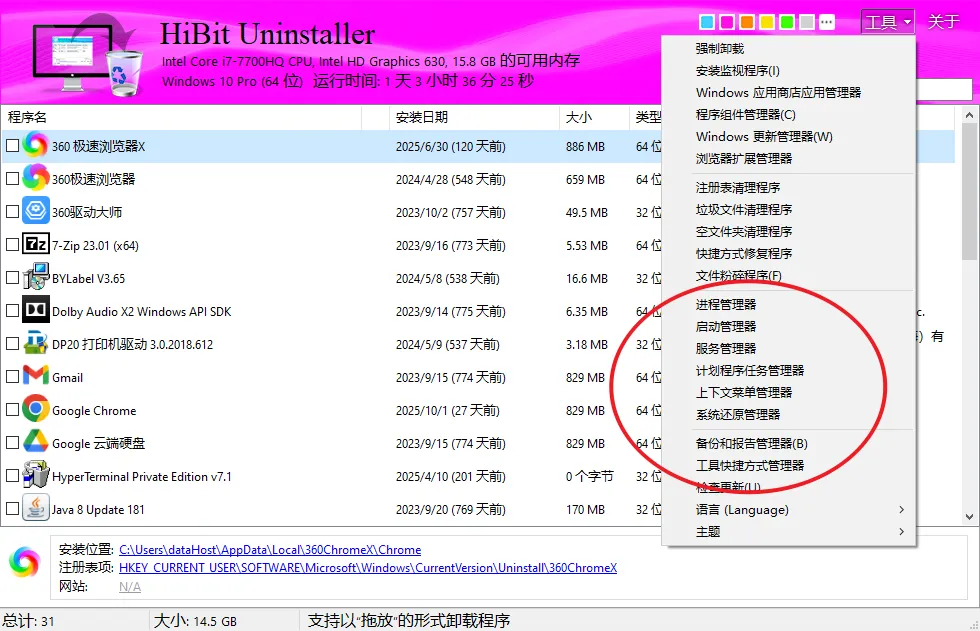Click the 360 极速浏览器X app icon

point(36,146)
